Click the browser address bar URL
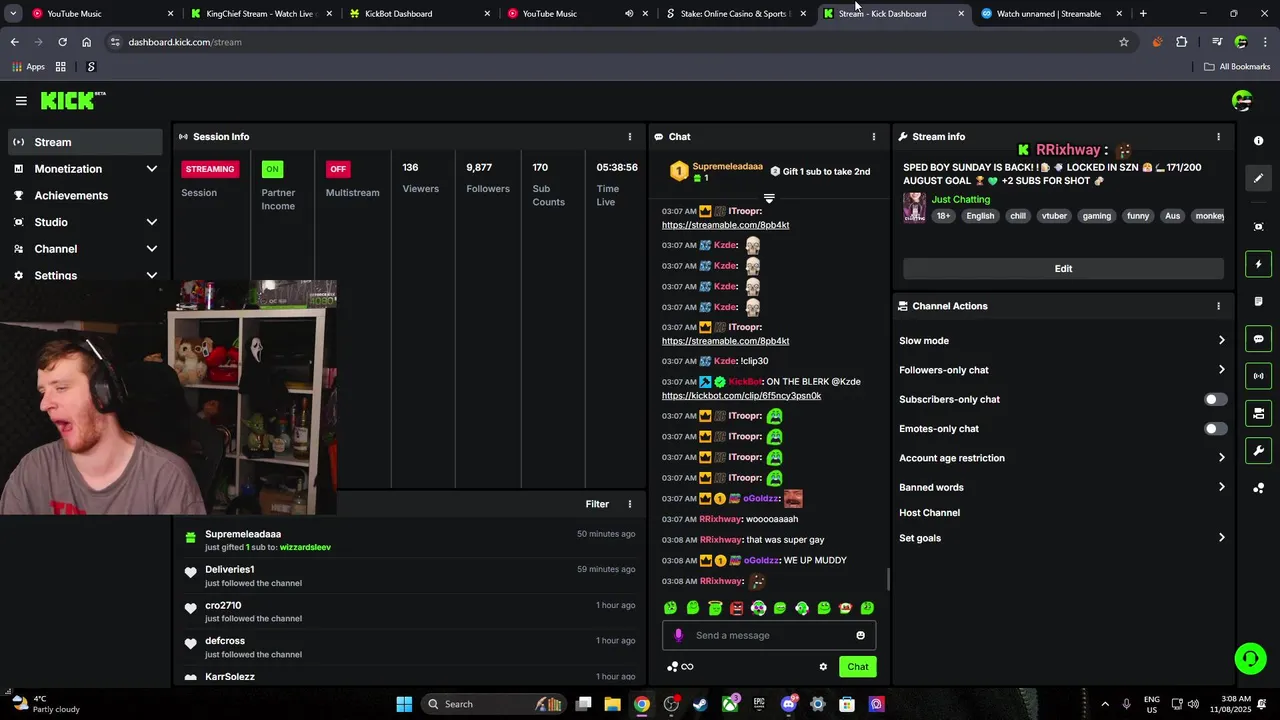 185,42
